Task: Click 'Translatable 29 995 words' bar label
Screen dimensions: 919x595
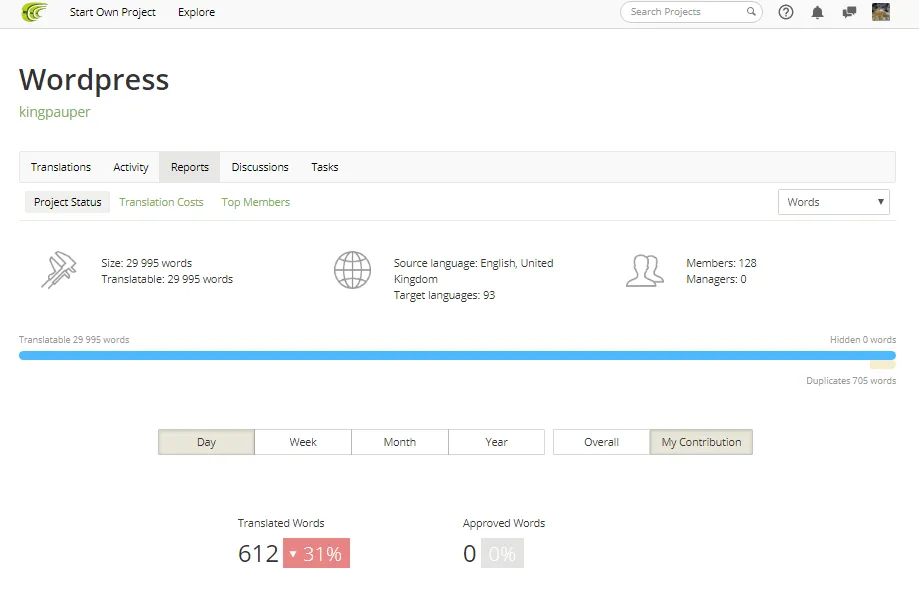Action: (x=74, y=339)
